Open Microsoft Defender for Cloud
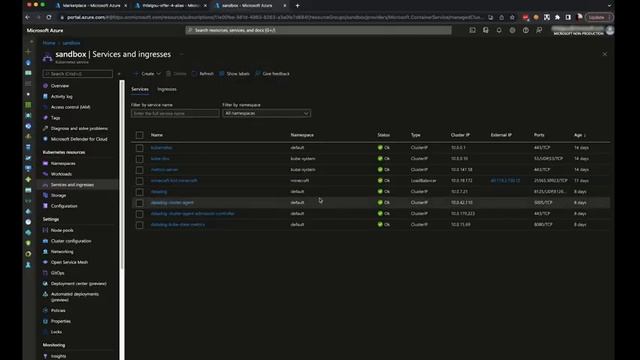 coord(79,139)
